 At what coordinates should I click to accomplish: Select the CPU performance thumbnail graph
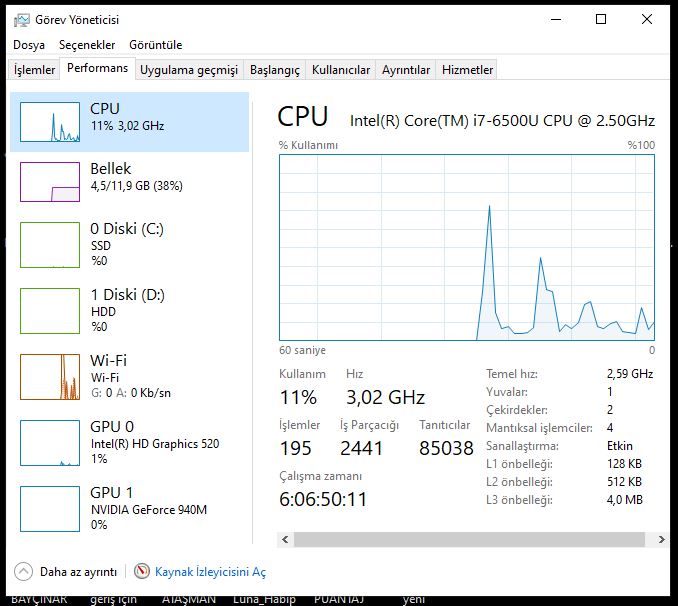pos(50,122)
